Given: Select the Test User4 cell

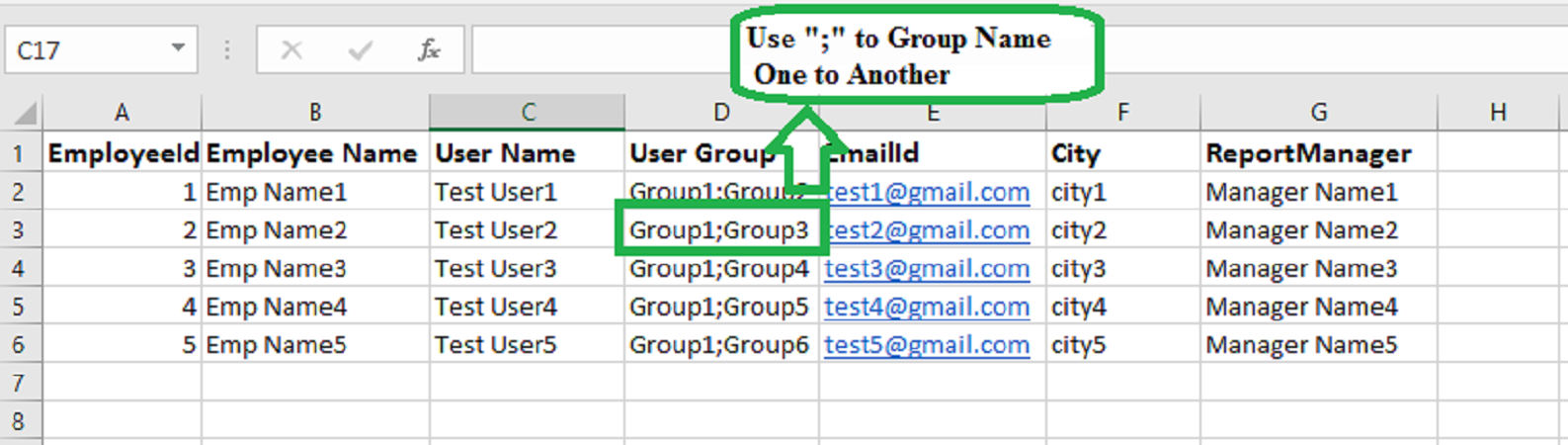Looking at the screenshot, I should click(x=496, y=308).
